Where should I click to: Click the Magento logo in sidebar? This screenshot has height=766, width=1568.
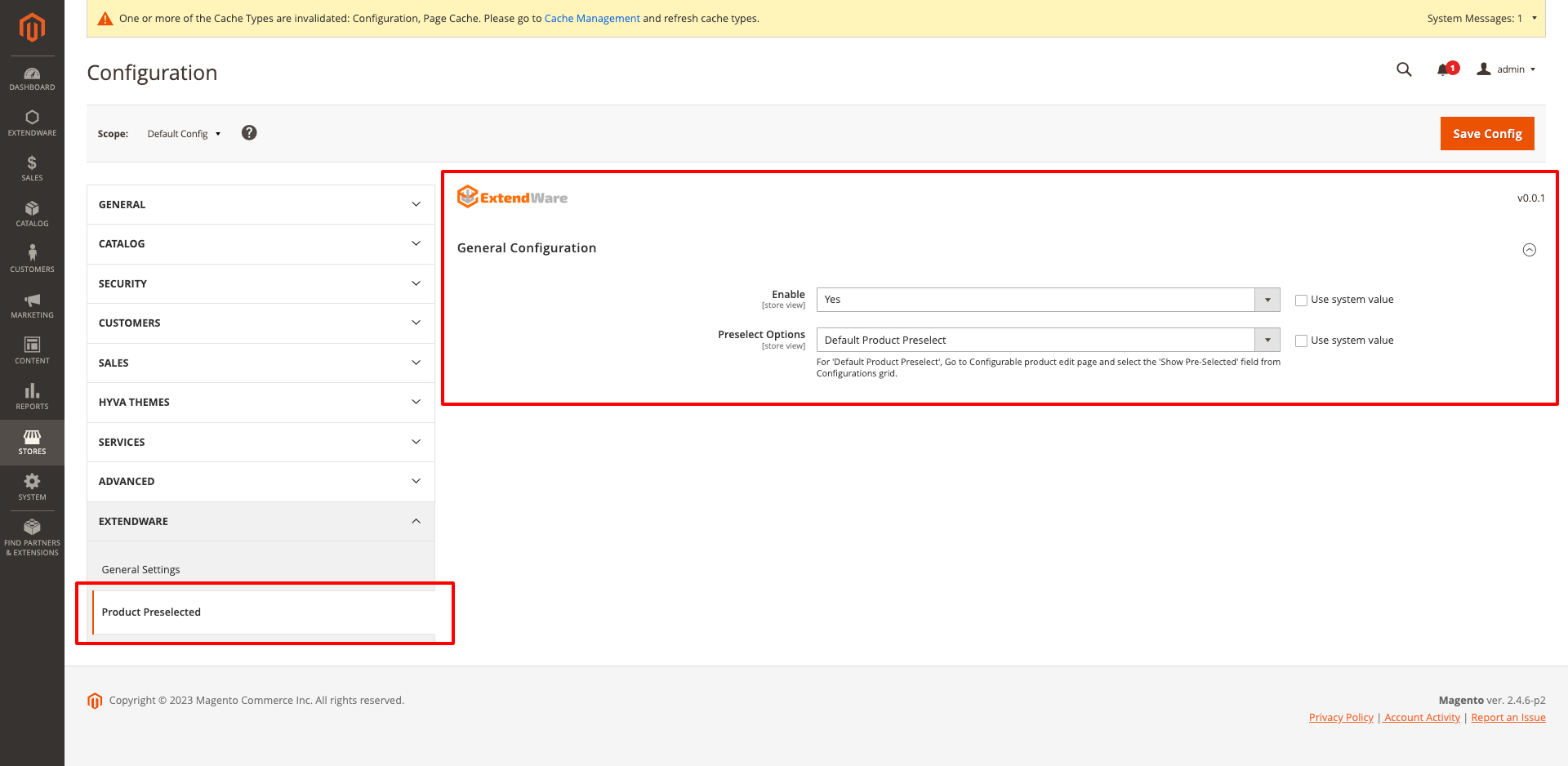pyautogui.click(x=32, y=28)
